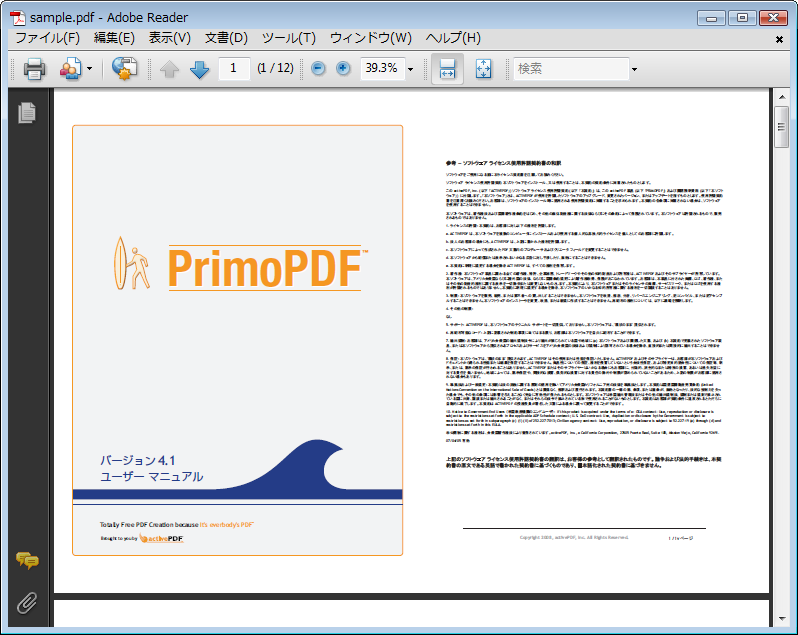This screenshot has width=798, height=635.
Task: Open the ツール(T) menu
Action: click(x=289, y=38)
